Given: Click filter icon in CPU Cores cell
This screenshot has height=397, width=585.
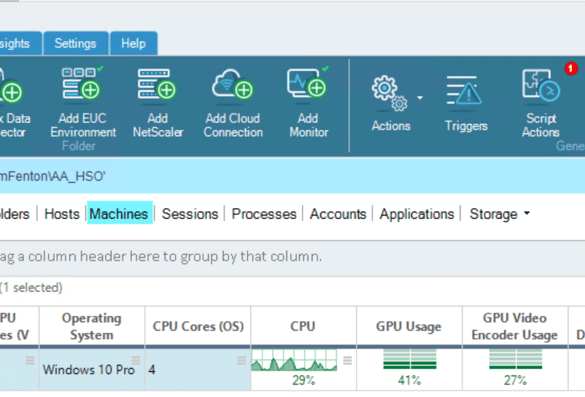Looking at the screenshot, I should click(241, 360).
